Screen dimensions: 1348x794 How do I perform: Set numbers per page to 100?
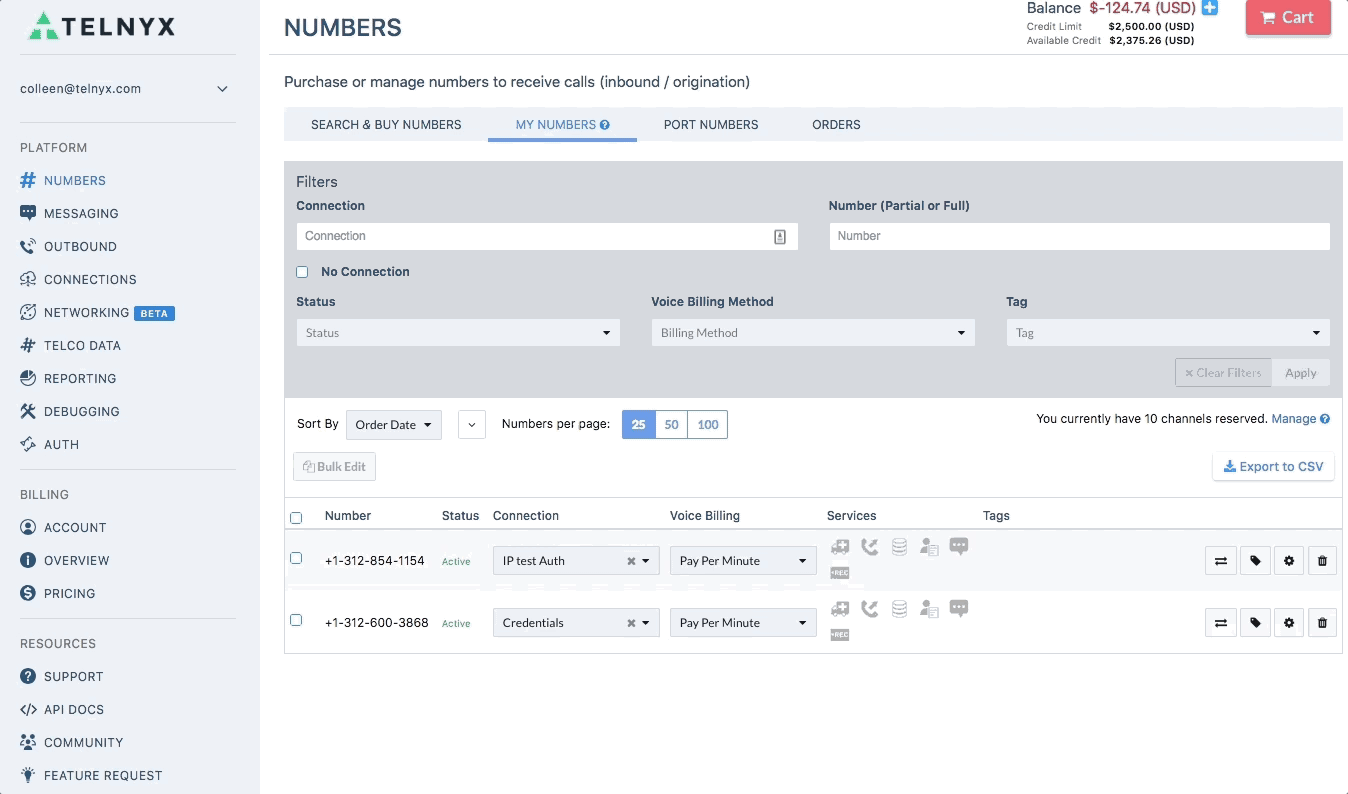(708, 425)
